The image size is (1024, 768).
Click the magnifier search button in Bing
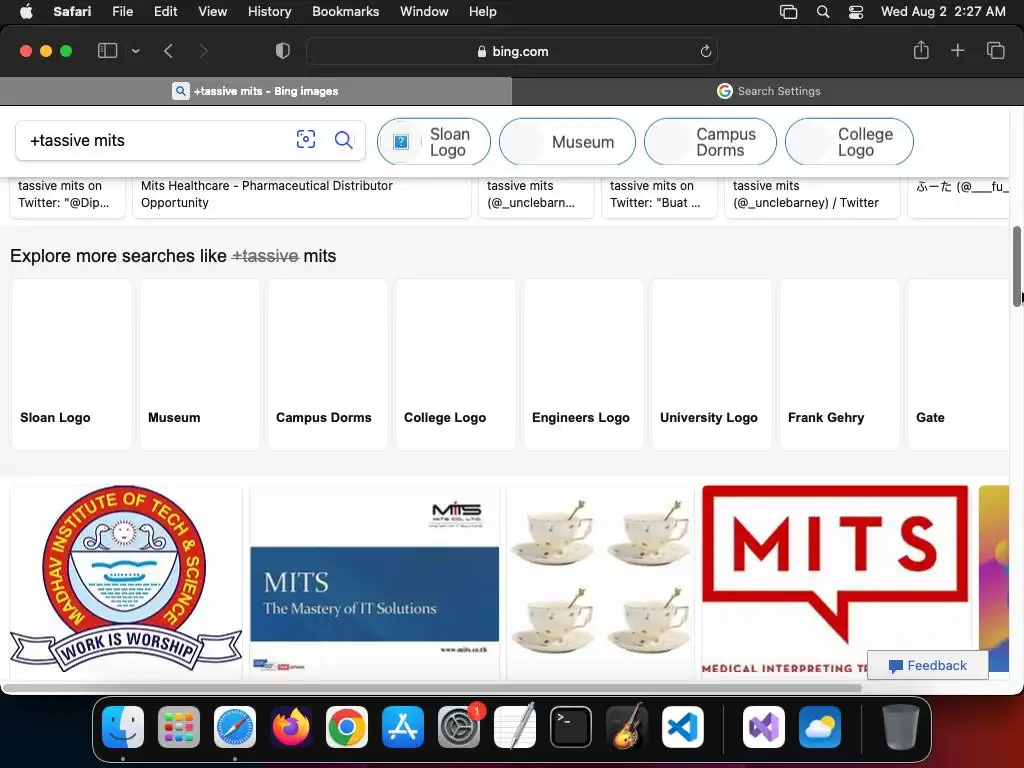(344, 140)
